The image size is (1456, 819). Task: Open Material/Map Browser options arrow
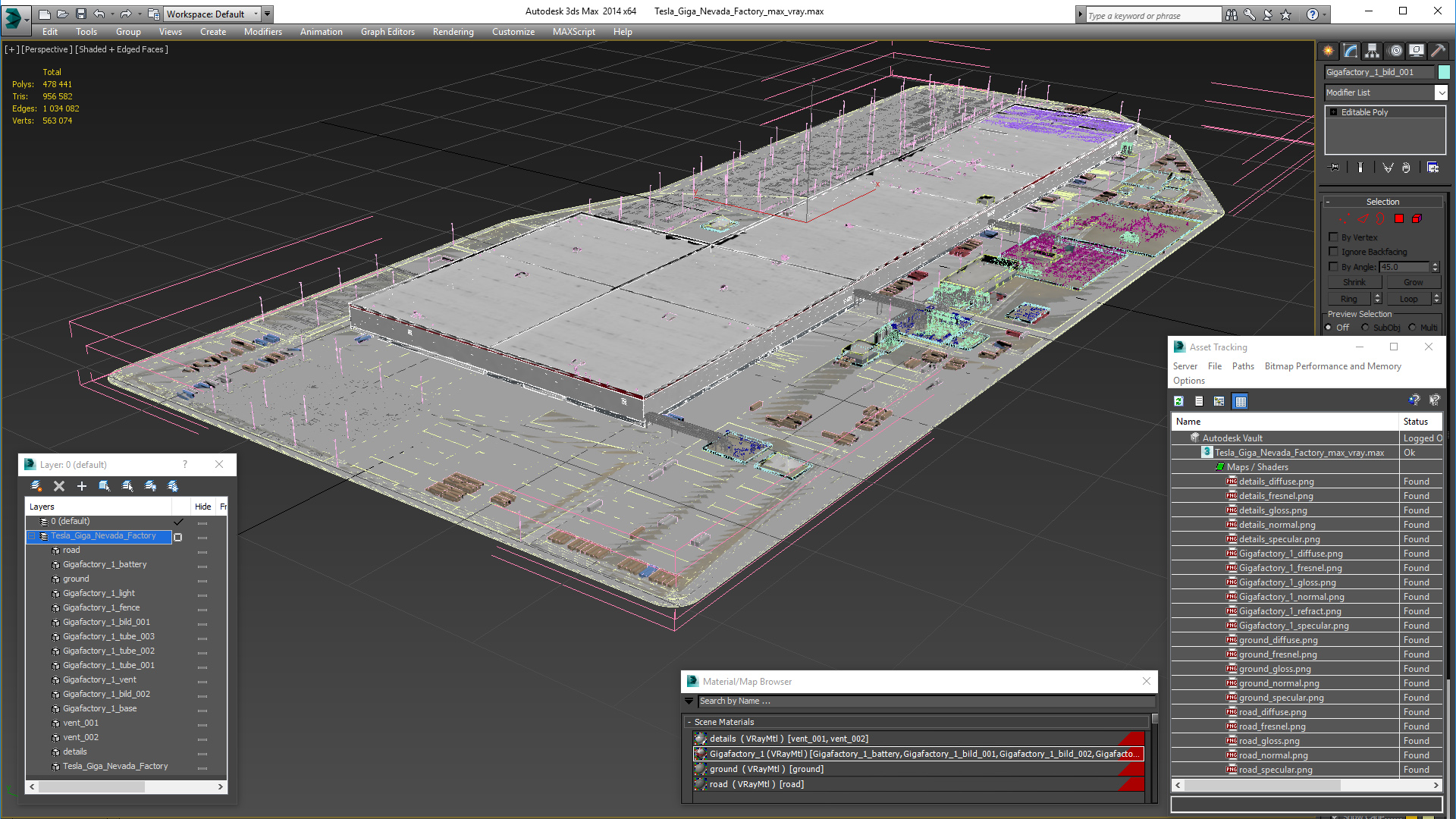click(x=689, y=701)
